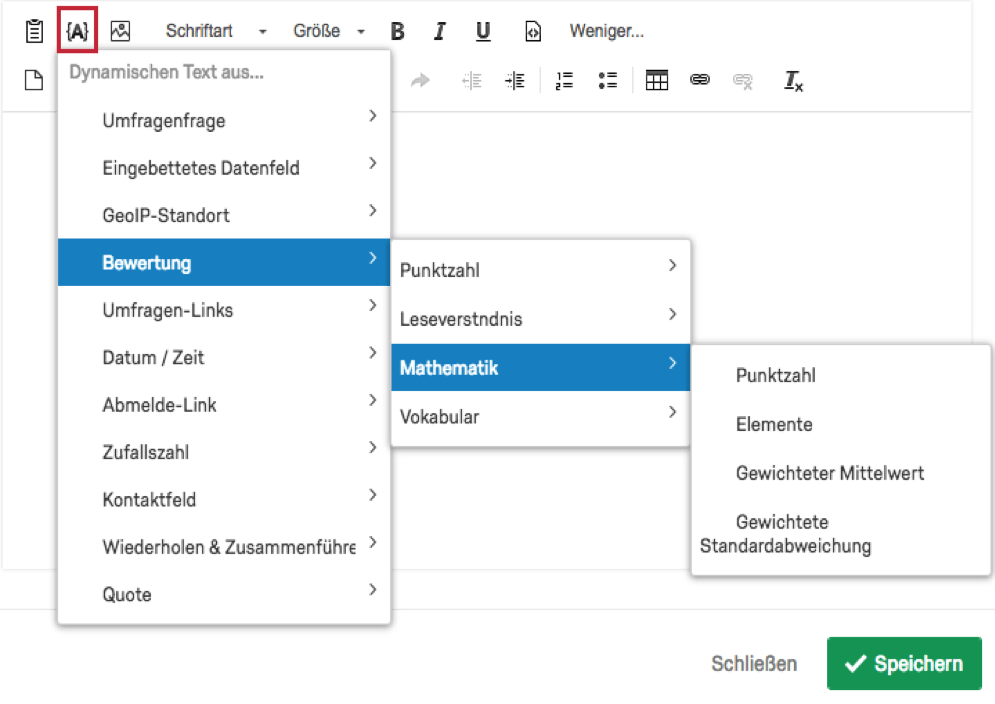
Task: Pick Punktzahl under Mathematik submenu
Action: (841, 375)
